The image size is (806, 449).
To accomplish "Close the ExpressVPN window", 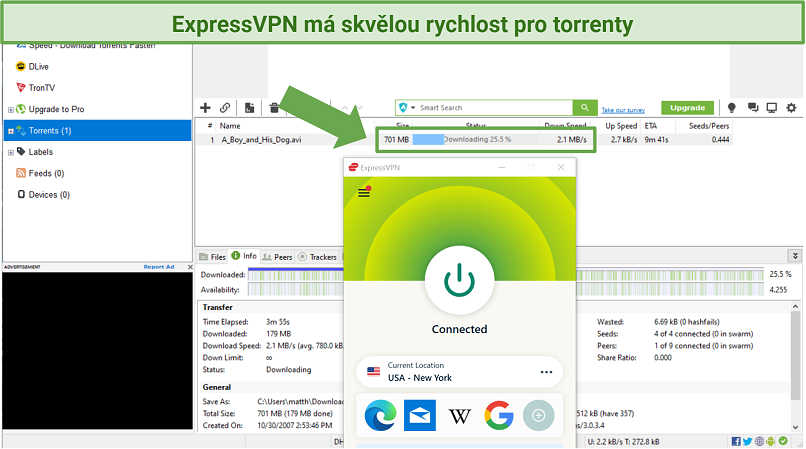I will [x=561, y=167].
